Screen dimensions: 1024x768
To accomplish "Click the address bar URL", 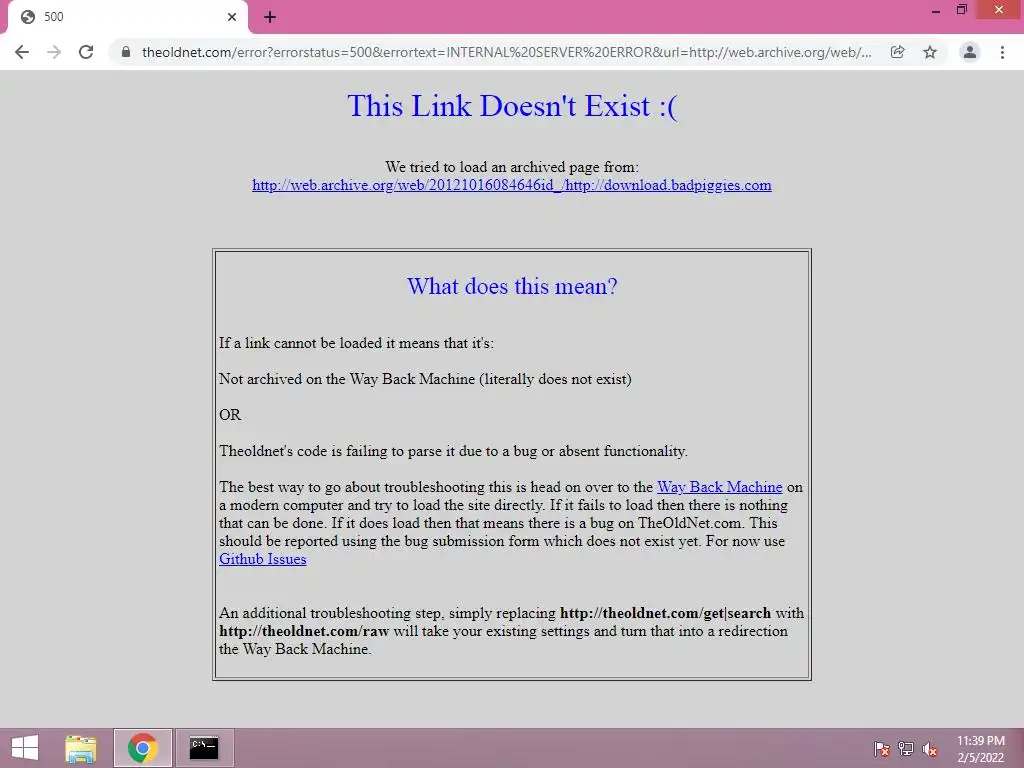I will [506, 52].
